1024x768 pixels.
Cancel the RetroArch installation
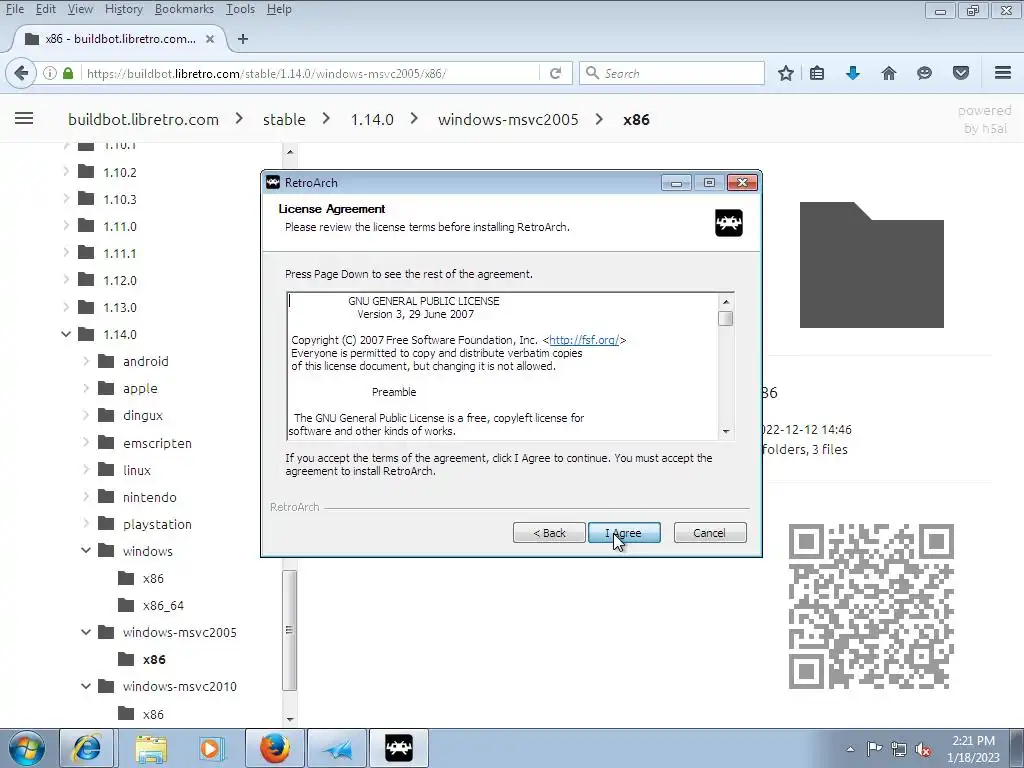click(x=710, y=533)
